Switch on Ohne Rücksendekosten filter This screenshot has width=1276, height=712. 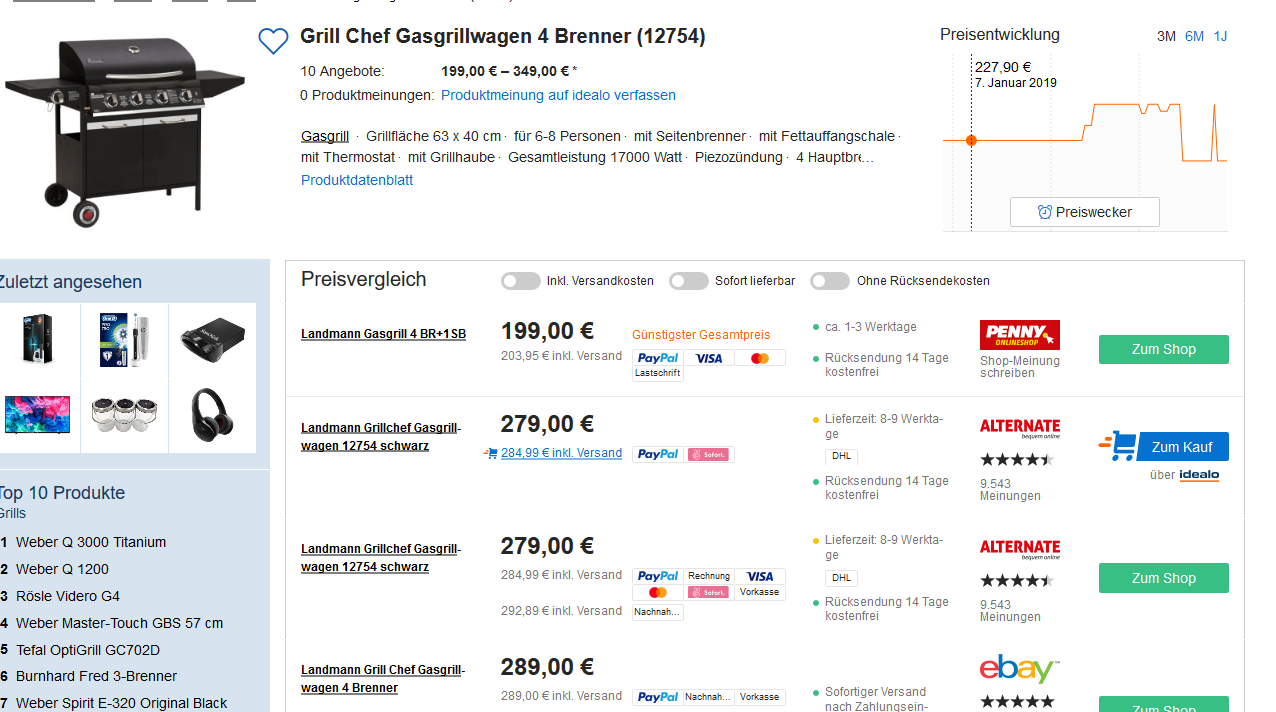pos(830,281)
